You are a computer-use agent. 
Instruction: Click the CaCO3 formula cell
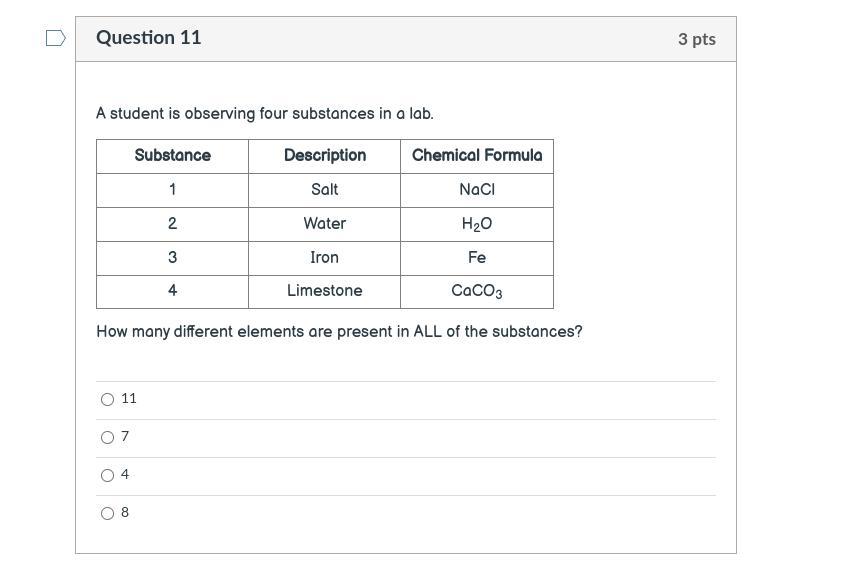[x=477, y=291]
